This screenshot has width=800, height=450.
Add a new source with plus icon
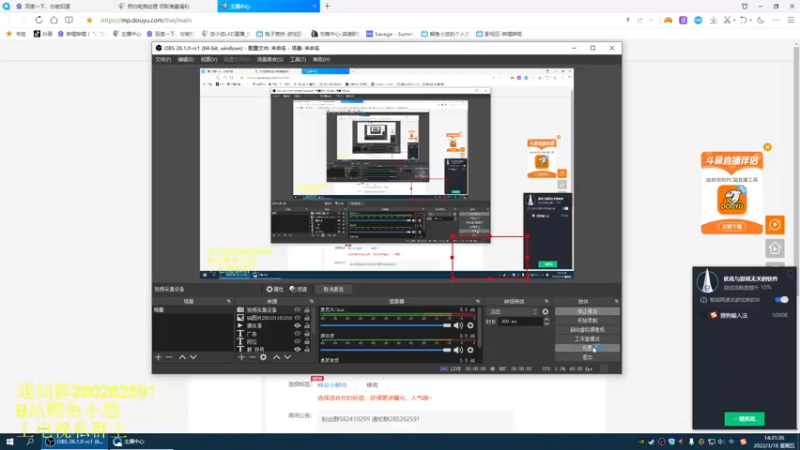241,357
